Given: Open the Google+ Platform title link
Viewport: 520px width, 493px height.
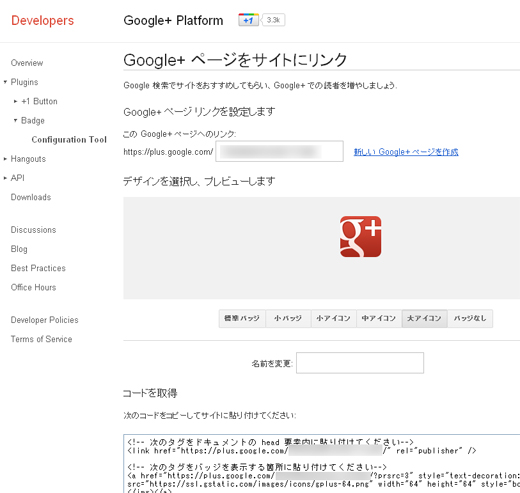Looking at the screenshot, I should [x=173, y=20].
